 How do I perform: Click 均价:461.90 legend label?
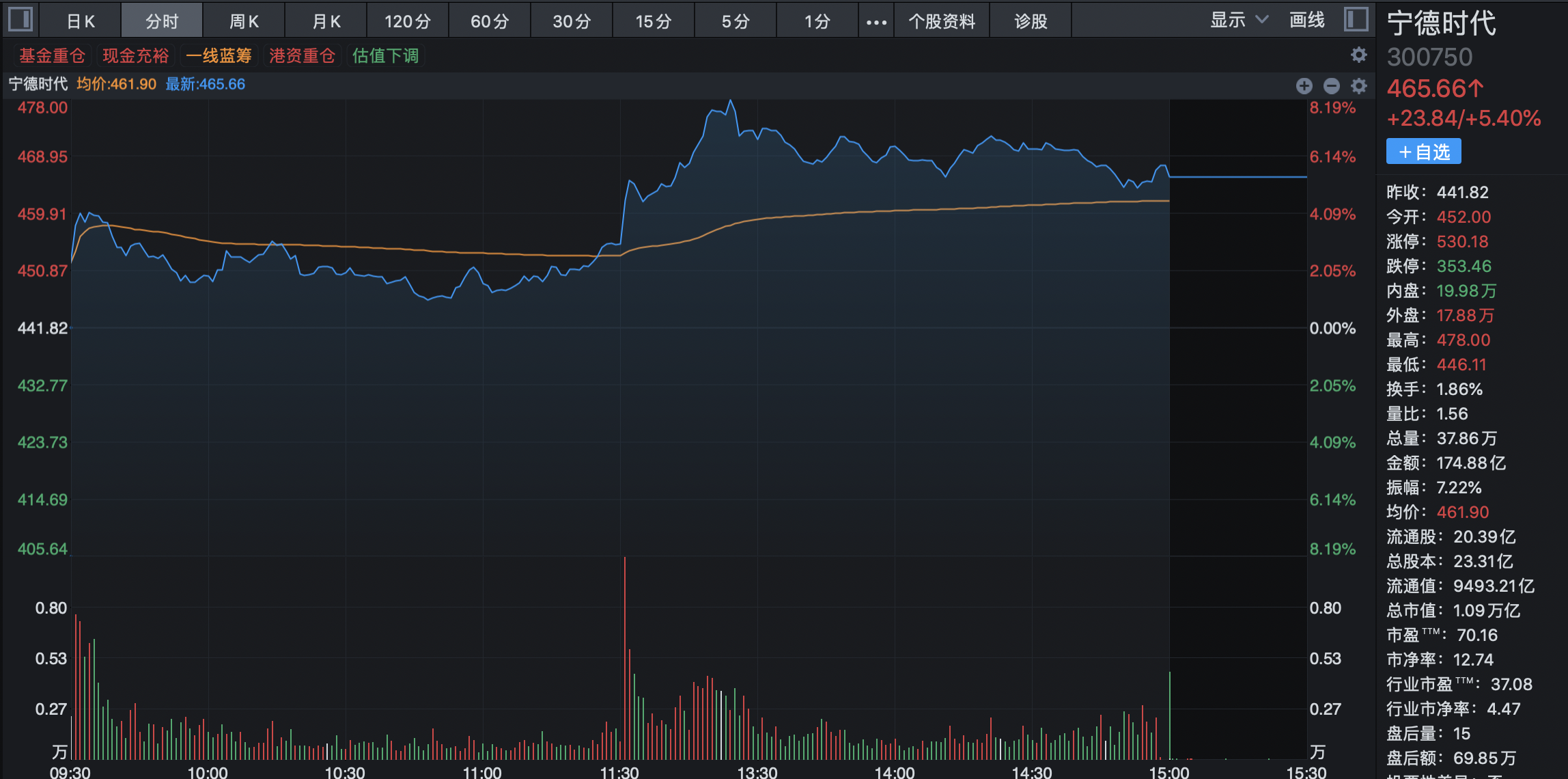(x=116, y=84)
